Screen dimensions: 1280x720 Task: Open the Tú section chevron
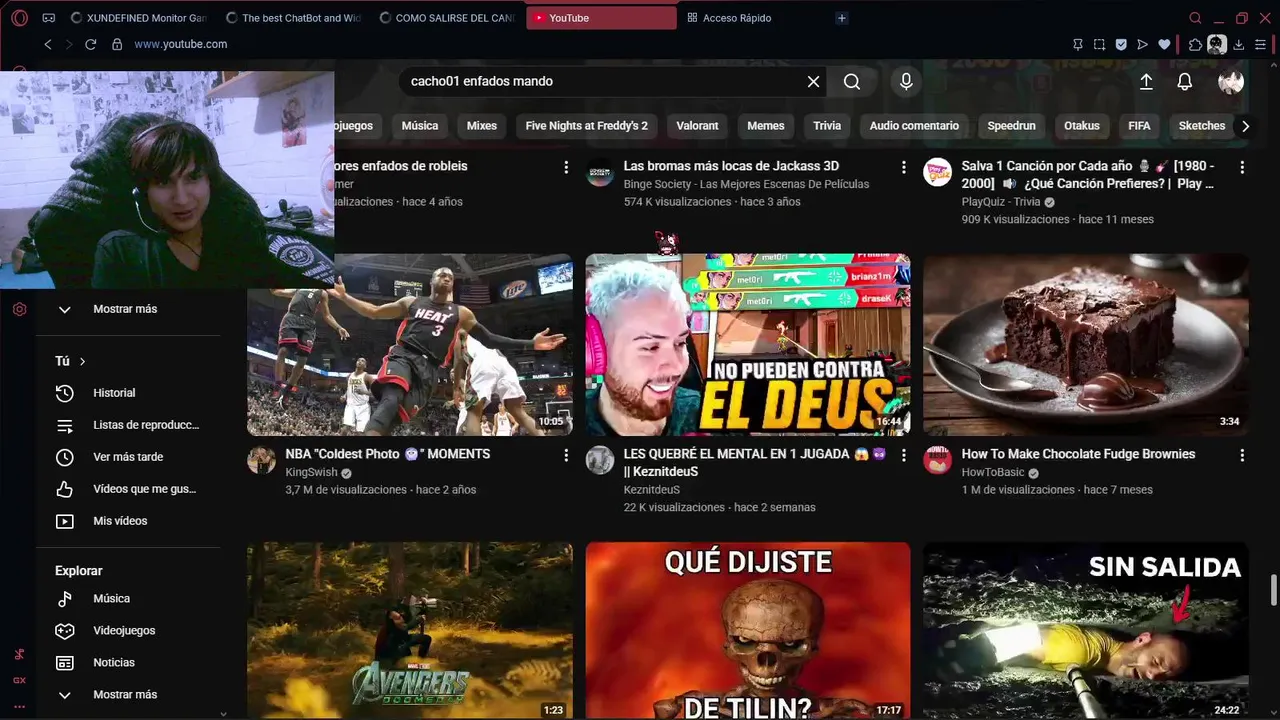coord(82,361)
